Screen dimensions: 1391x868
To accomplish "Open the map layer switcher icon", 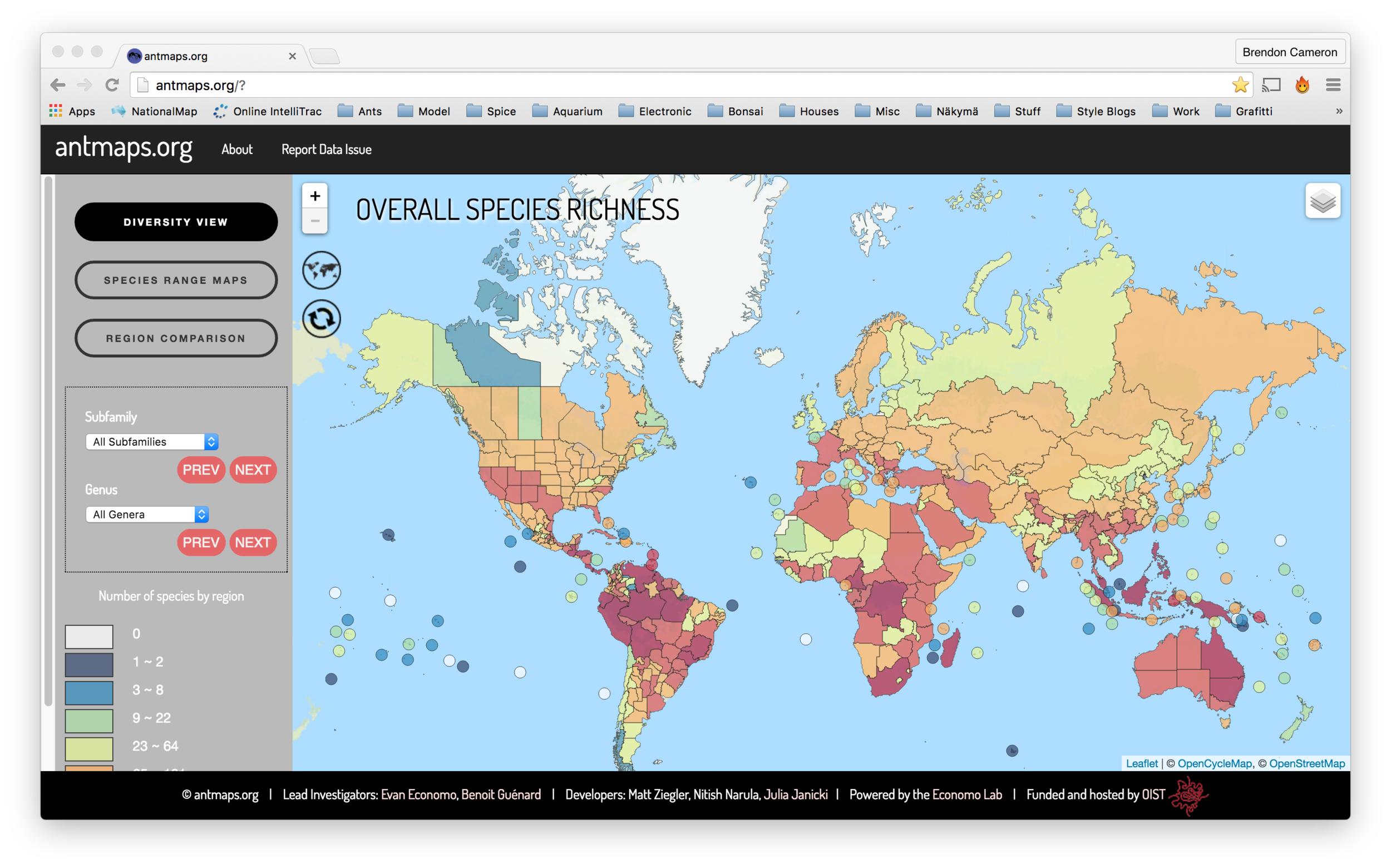I will [1323, 200].
